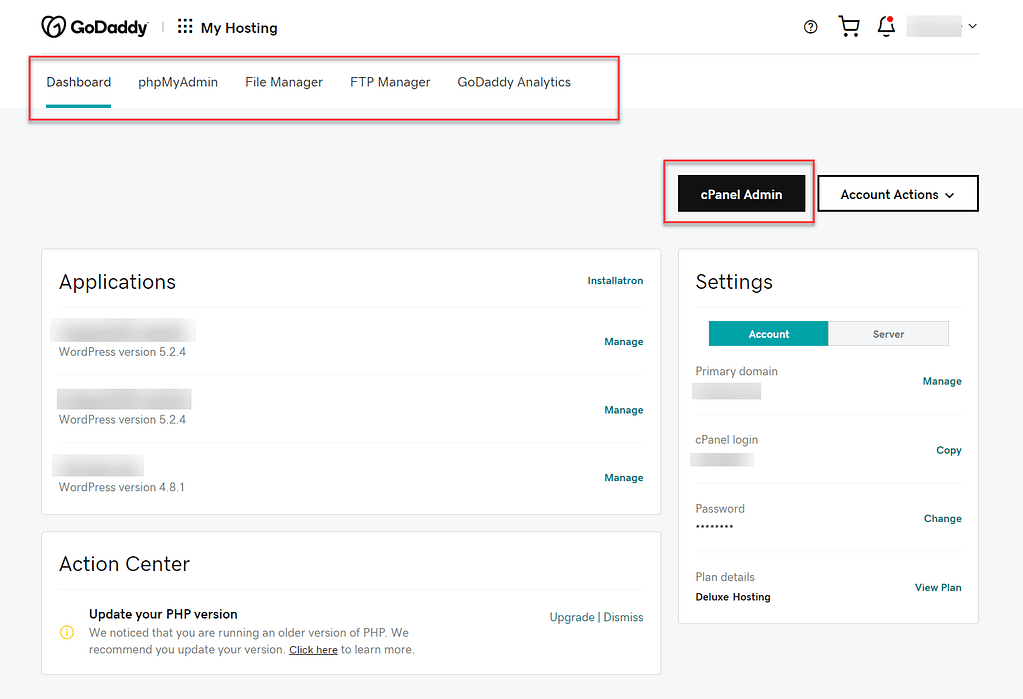Select the FTP Manager tab

pyautogui.click(x=390, y=82)
